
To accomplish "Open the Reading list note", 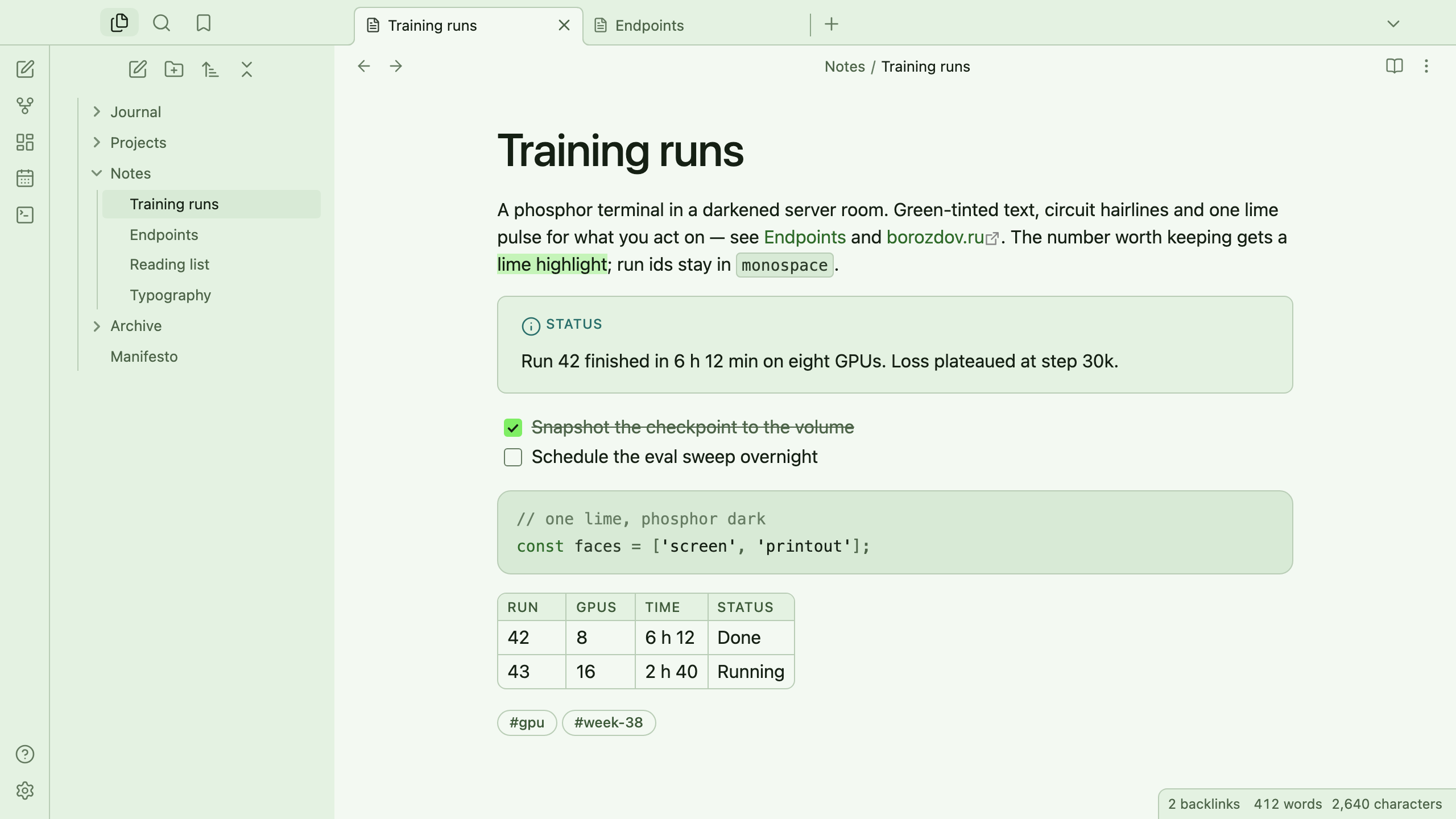I will pos(212,264).
